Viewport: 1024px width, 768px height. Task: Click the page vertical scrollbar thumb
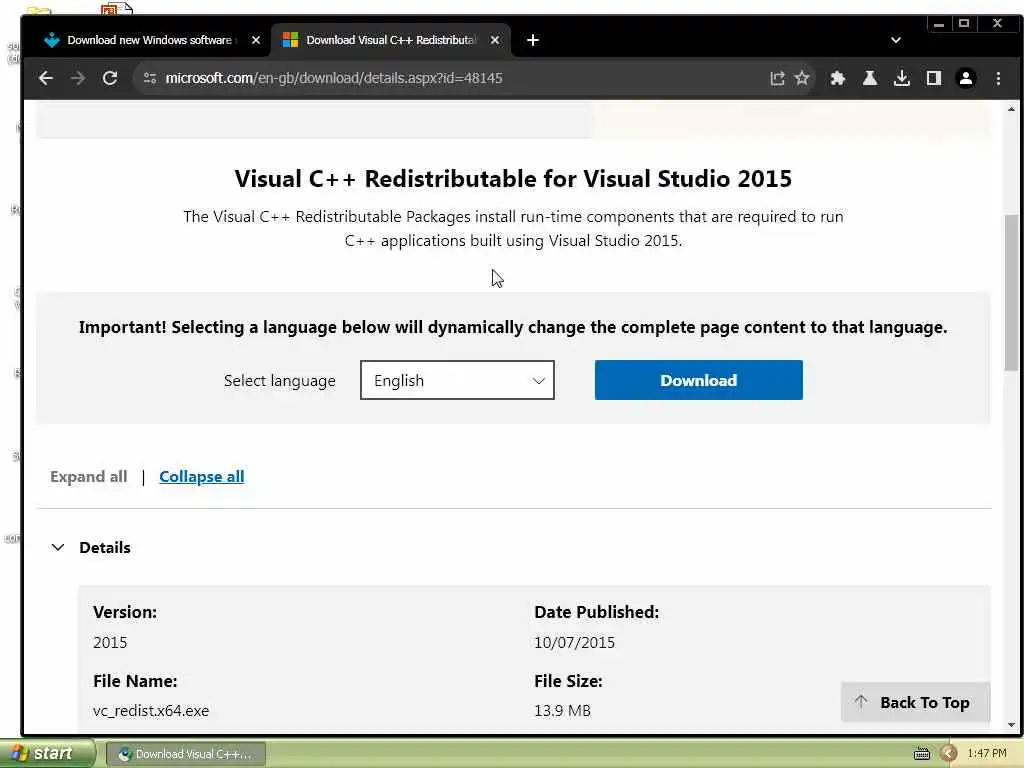[x=1011, y=293]
